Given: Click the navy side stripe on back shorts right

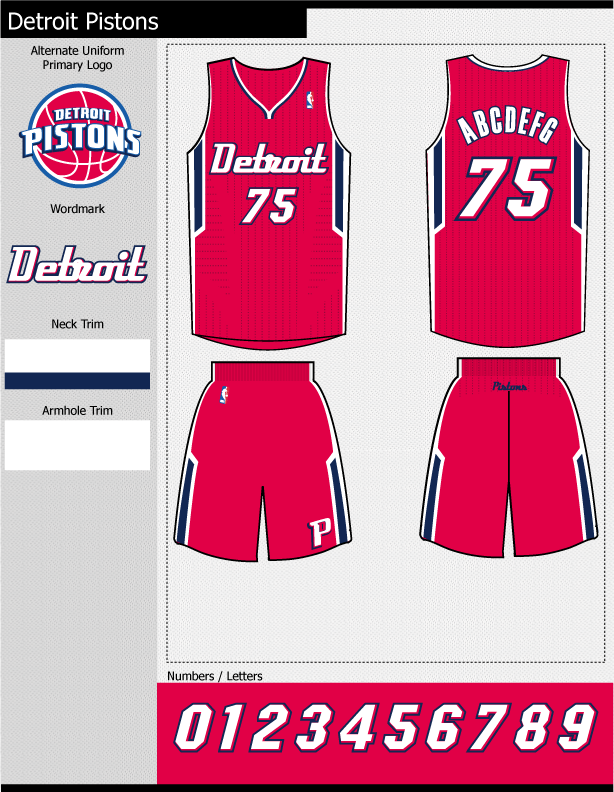Looking at the screenshot, I should (586, 497).
